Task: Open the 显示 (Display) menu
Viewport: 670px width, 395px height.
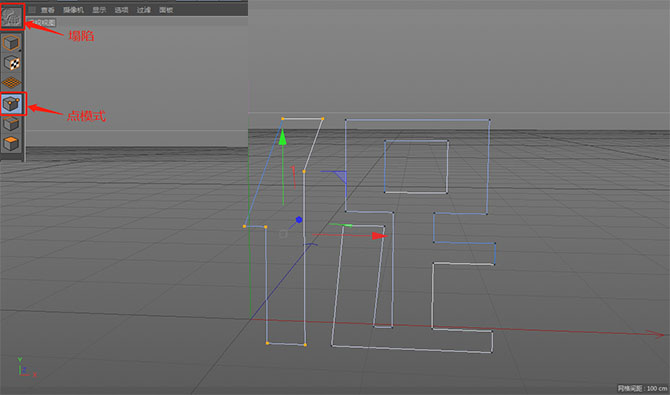Action: click(x=99, y=10)
